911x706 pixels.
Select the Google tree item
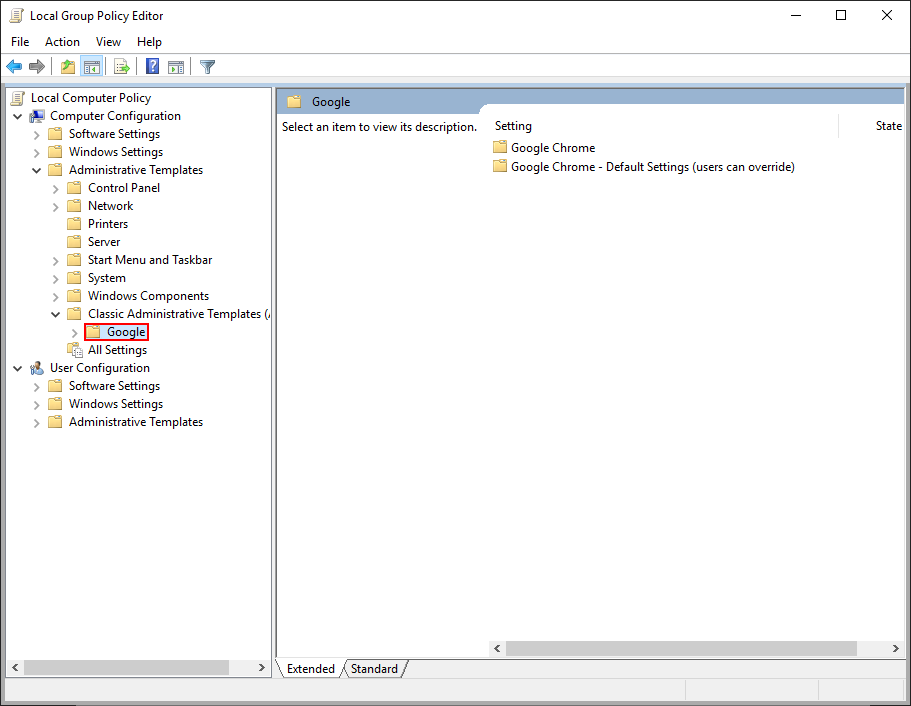126,332
